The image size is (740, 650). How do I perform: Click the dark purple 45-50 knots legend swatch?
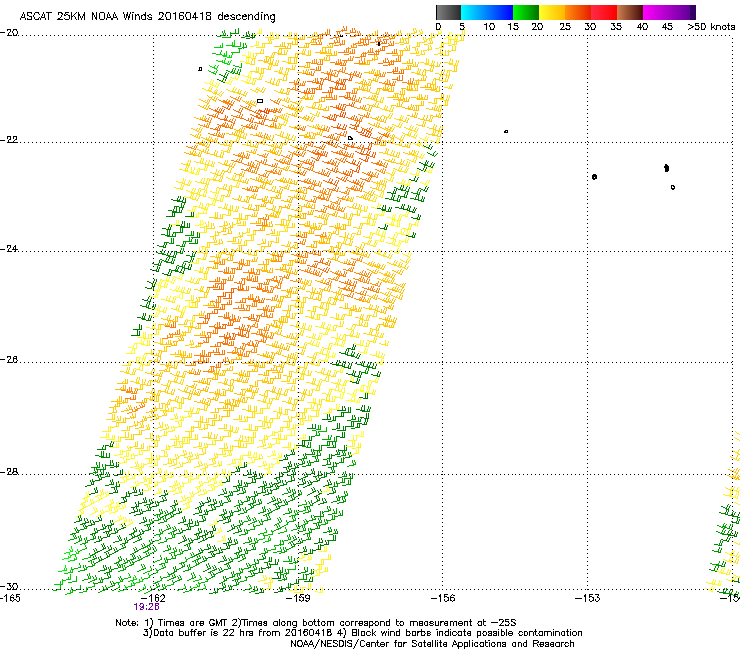[x=682, y=12]
